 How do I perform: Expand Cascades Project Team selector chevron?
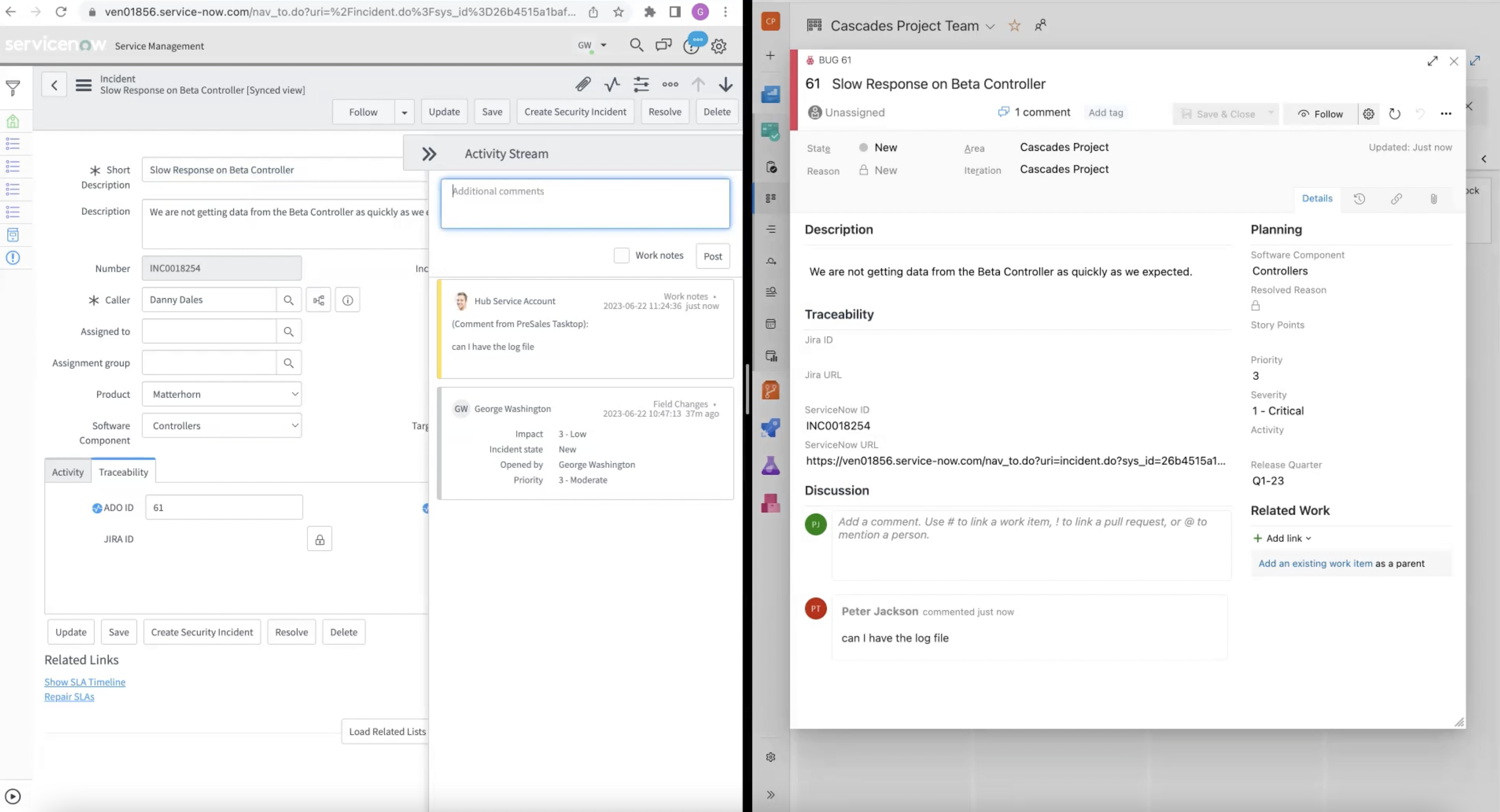click(x=989, y=26)
